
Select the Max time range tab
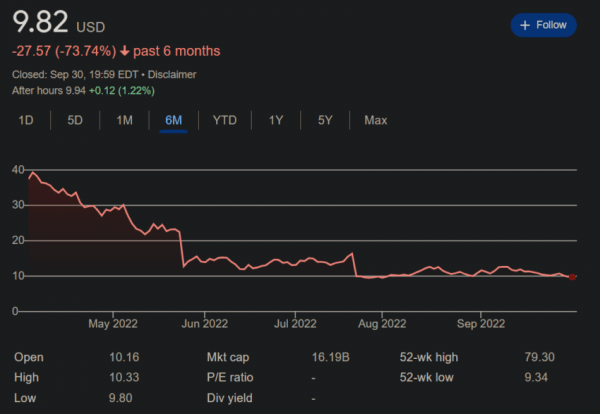click(375, 120)
